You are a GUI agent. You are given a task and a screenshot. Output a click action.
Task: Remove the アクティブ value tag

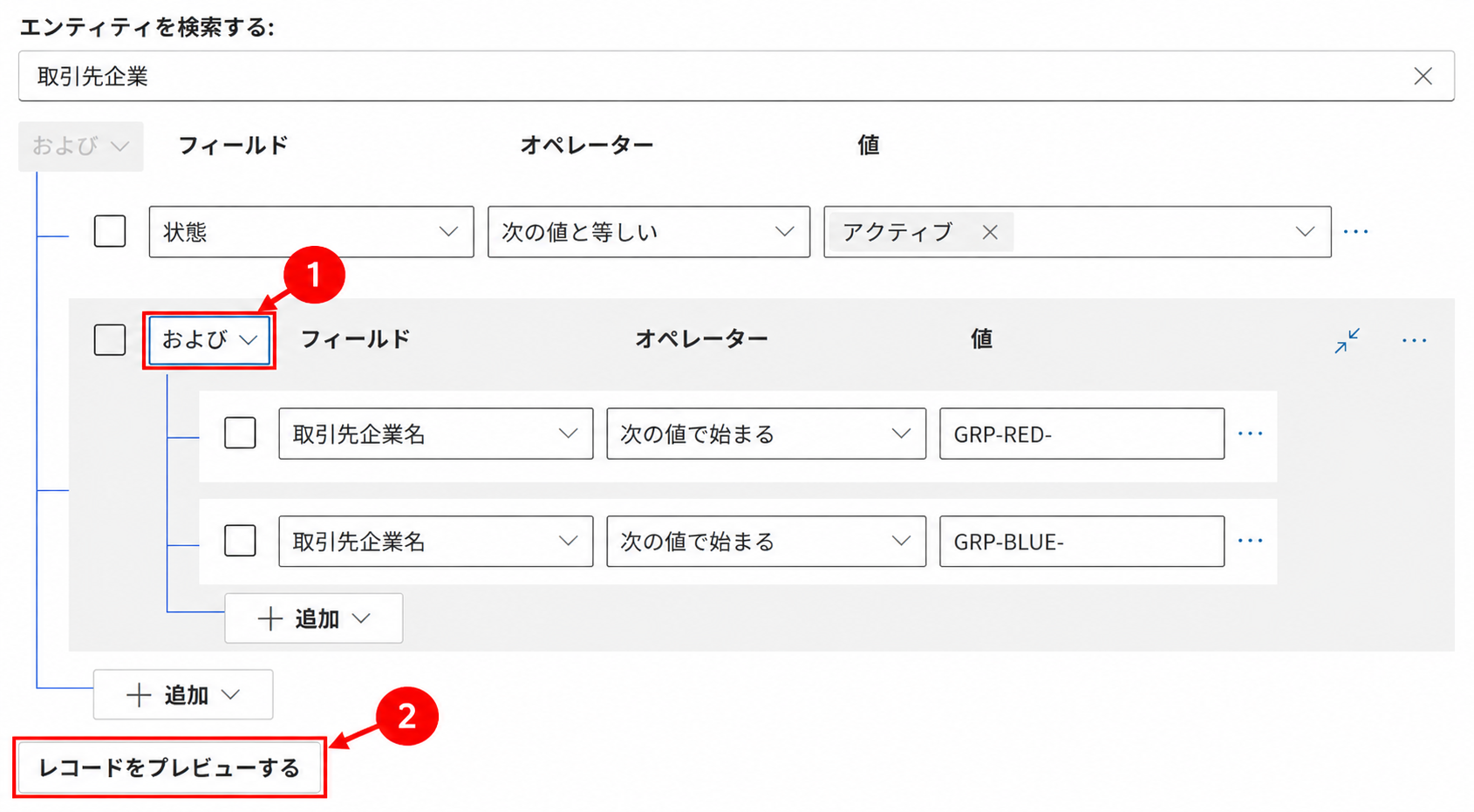pyautogui.click(x=990, y=232)
